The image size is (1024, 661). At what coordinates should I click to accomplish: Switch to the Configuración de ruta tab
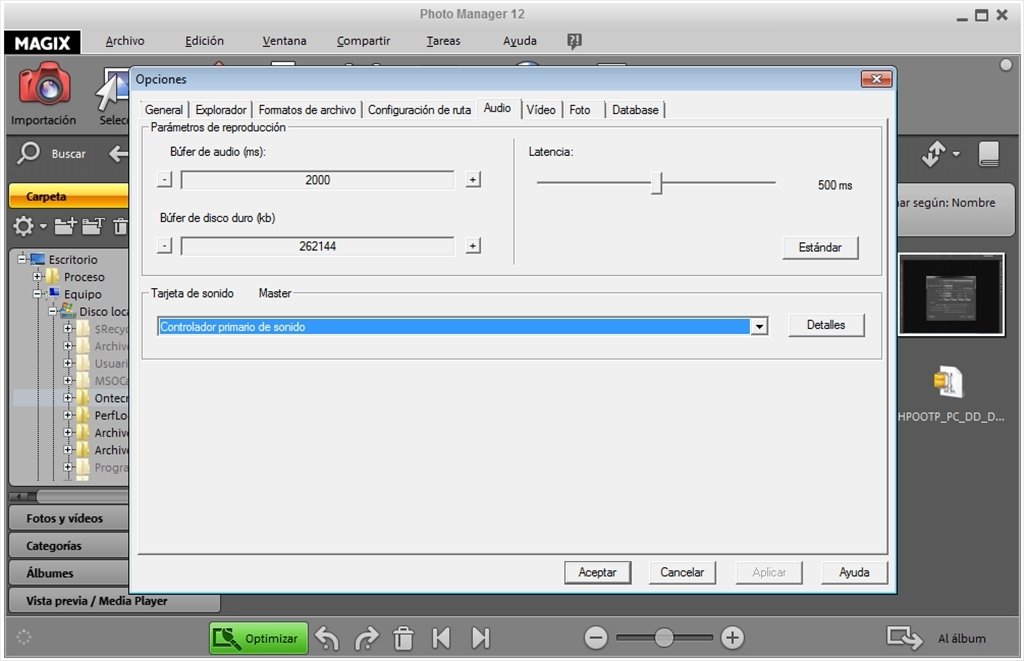click(419, 110)
